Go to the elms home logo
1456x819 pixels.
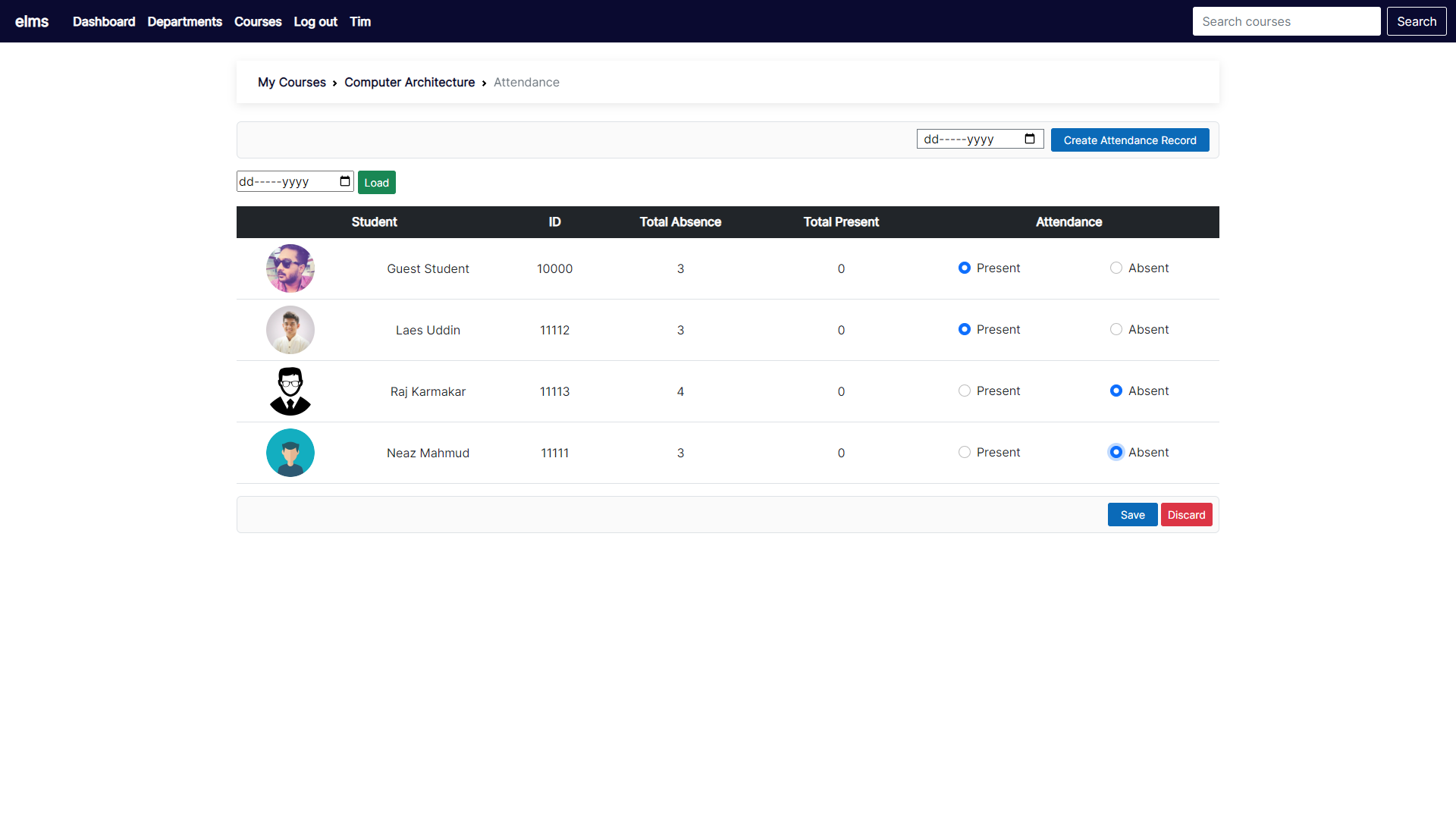(32, 21)
